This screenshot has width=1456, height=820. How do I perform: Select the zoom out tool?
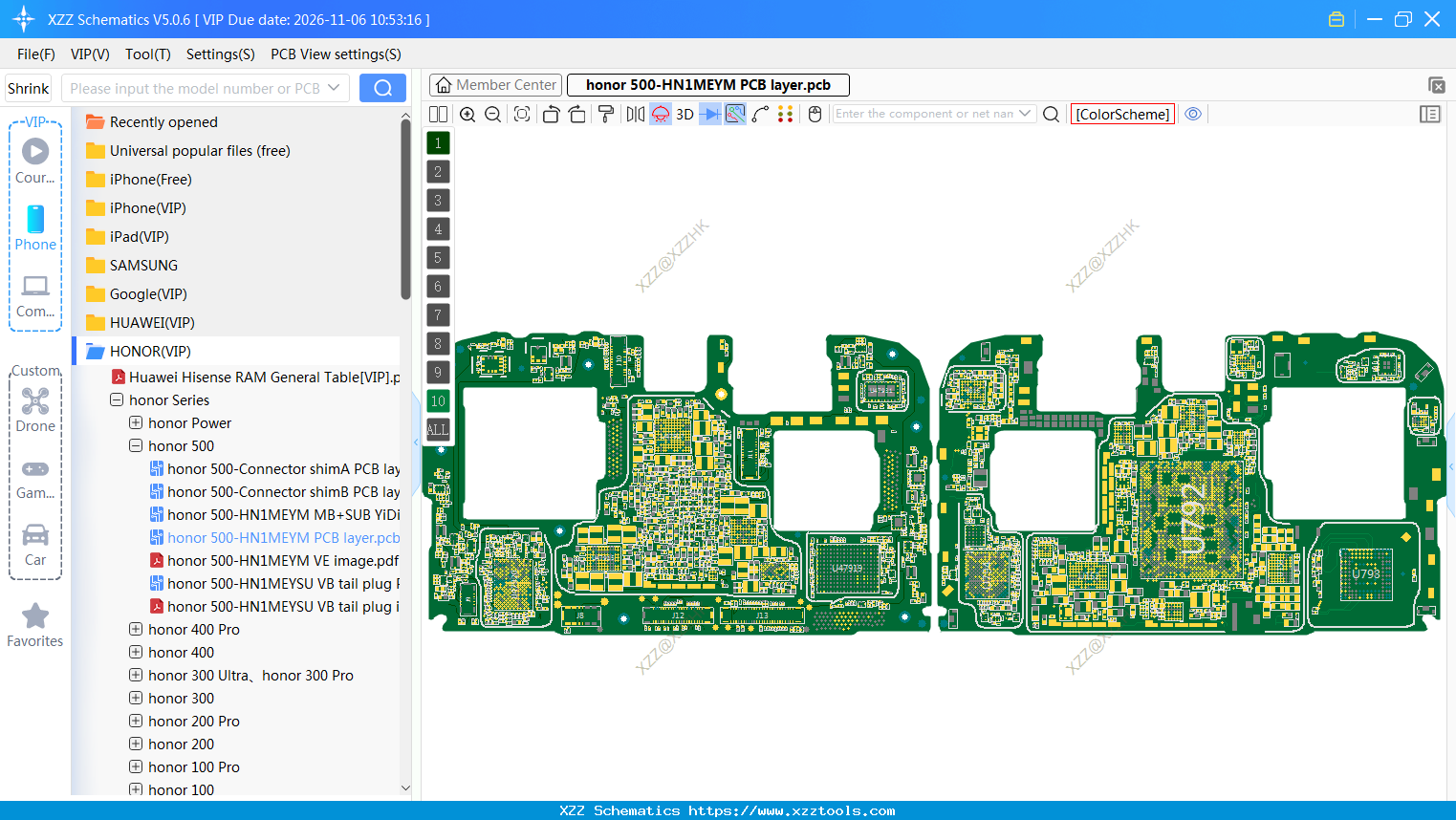tap(491, 114)
